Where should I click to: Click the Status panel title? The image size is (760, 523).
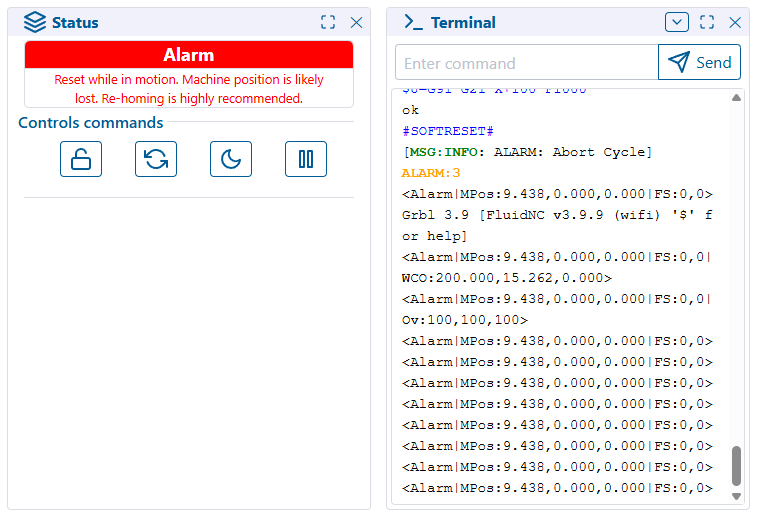75,22
